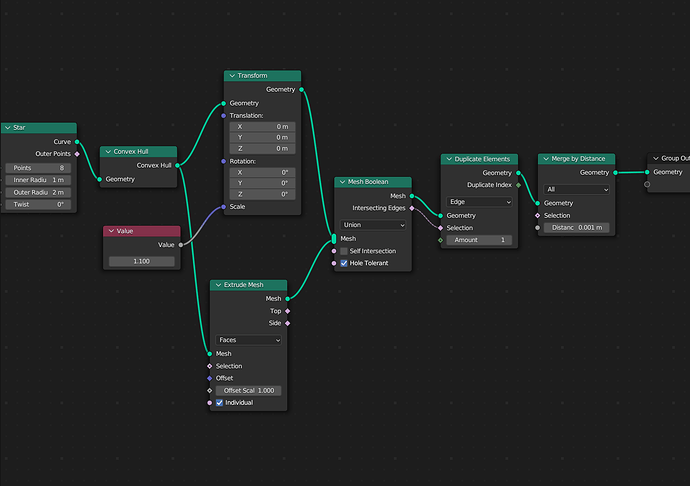Image resolution: width=690 pixels, height=486 pixels.
Task: Collapse the Extrude Mesh node chevron
Action: point(218,285)
